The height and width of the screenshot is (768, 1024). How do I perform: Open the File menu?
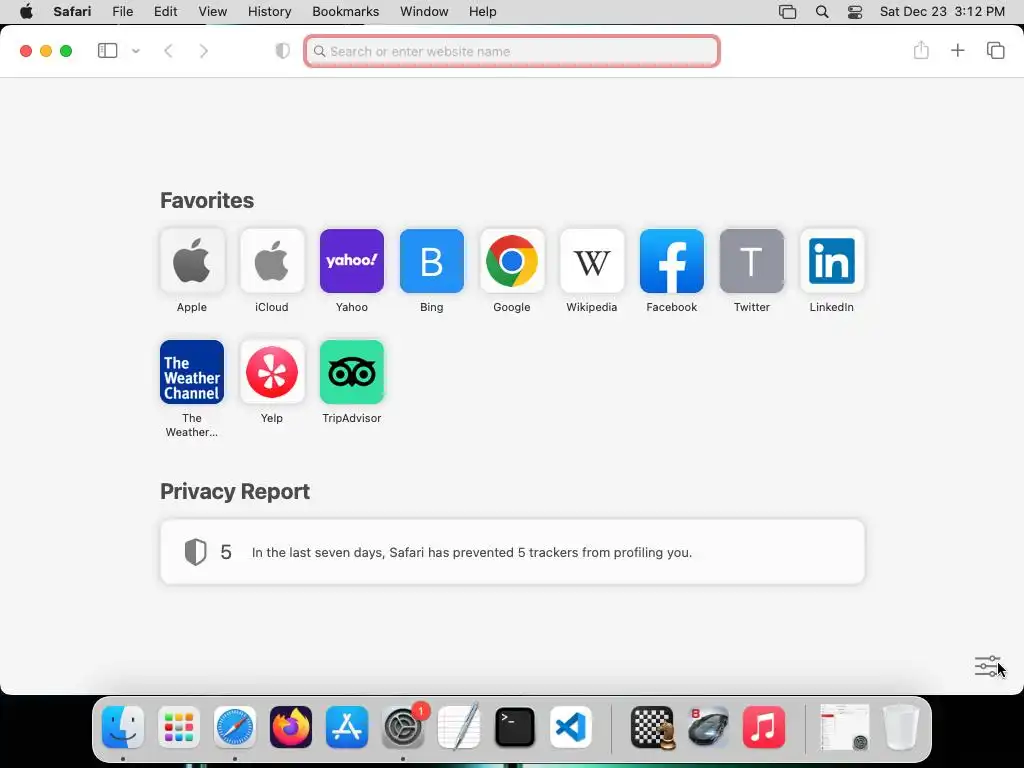point(122,12)
